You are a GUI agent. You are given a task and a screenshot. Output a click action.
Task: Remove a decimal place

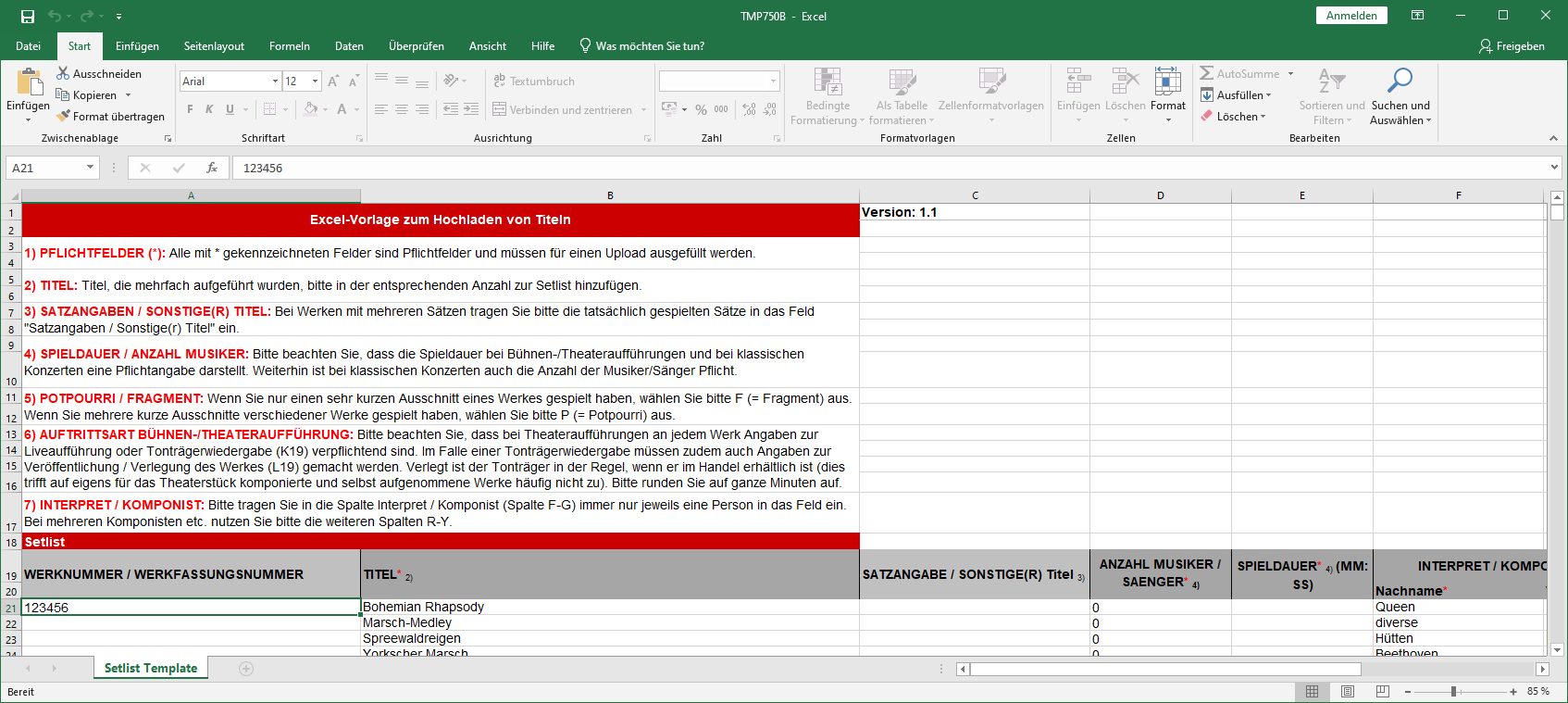pyautogui.click(x=770, y=109)
